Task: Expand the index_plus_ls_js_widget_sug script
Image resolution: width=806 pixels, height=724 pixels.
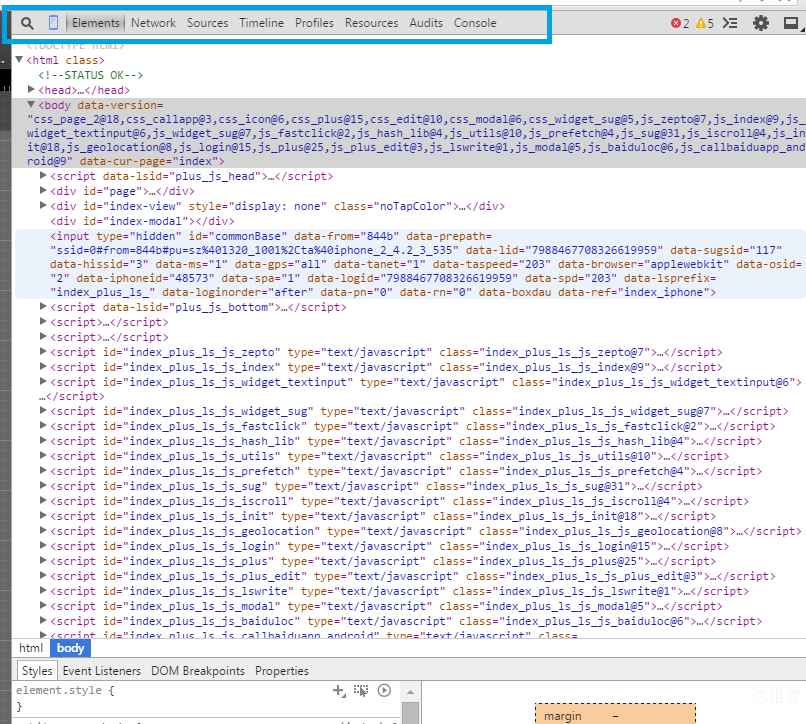Action: coord(43,410)
